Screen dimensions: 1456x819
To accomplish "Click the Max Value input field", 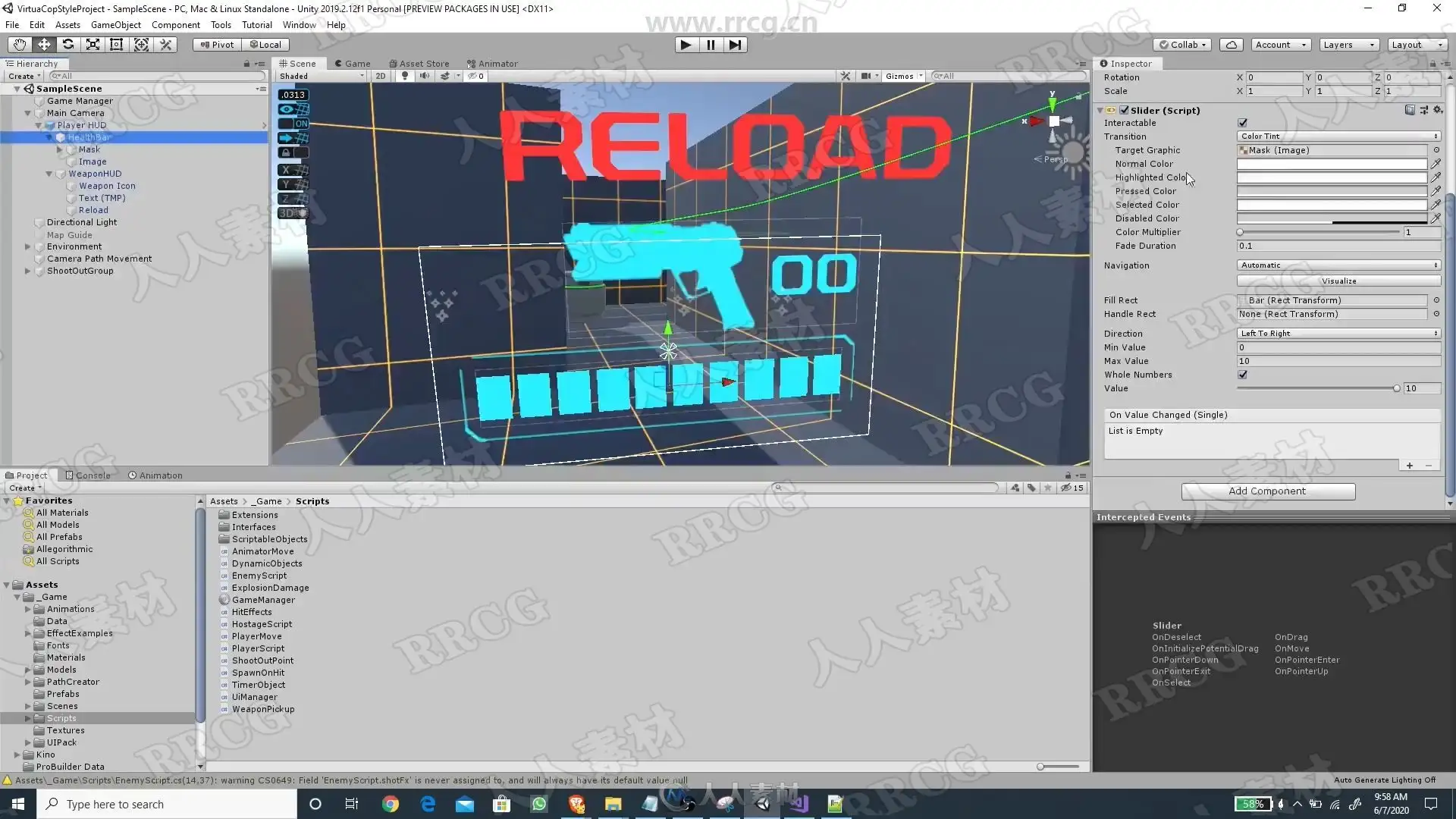I will click(x=1338, y=361).
